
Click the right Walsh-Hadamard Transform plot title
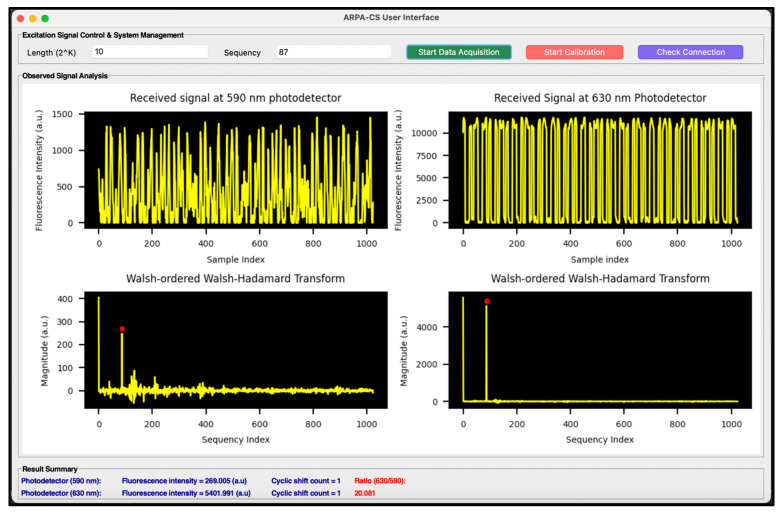pyautogui.click(x=599, y=278)
